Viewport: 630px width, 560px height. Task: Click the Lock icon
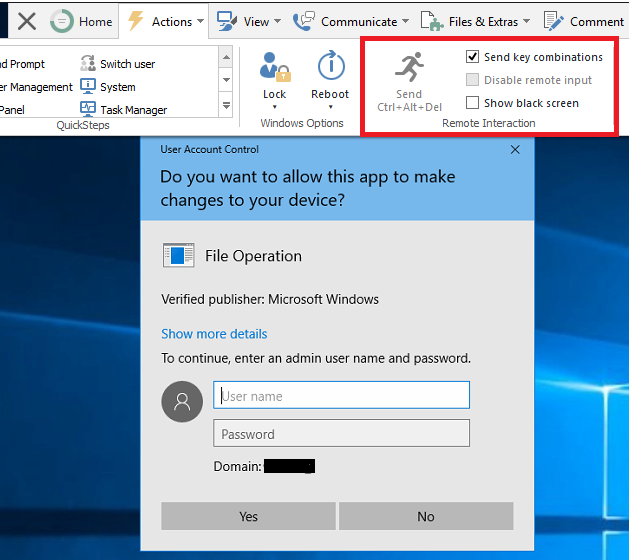pyautogui.click(x=275, y=67)
